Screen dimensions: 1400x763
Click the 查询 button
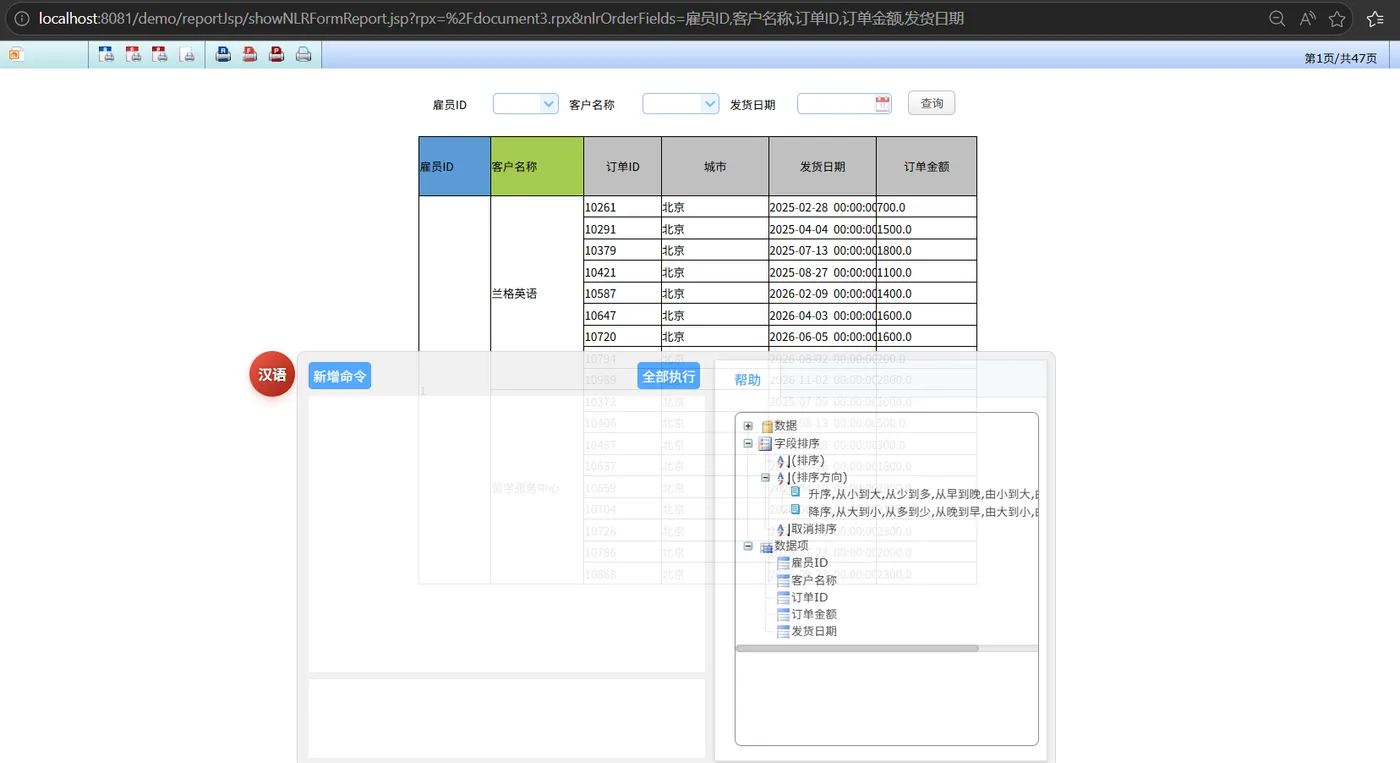(x=931, y=103)
